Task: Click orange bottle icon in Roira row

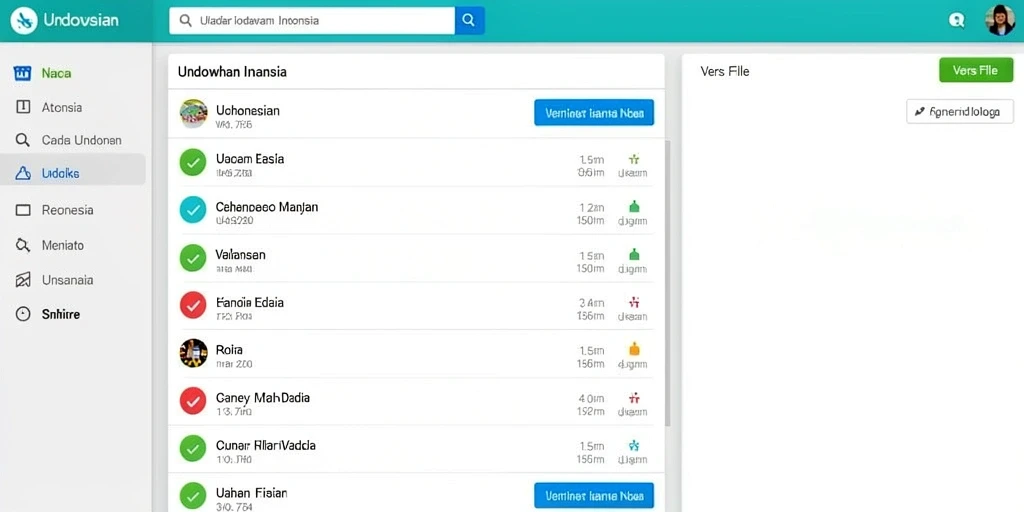Action: click(633, 349)
